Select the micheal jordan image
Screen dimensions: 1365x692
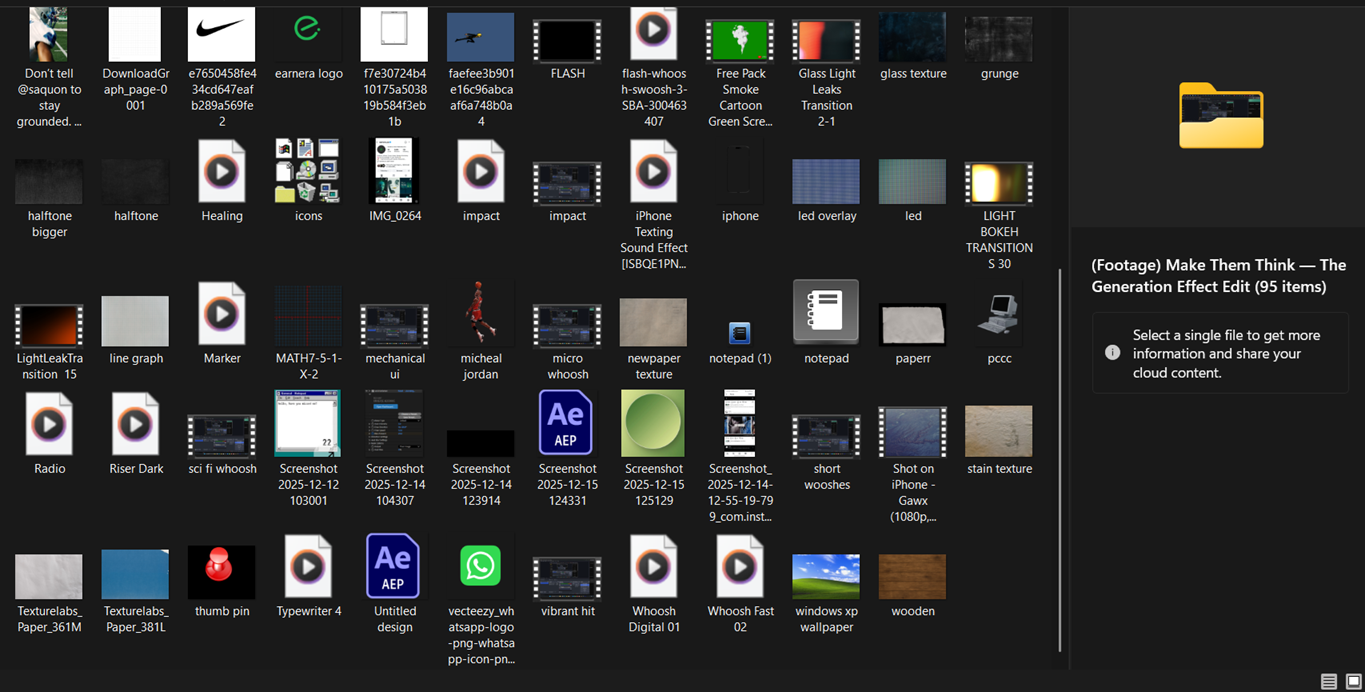point(481,315)
